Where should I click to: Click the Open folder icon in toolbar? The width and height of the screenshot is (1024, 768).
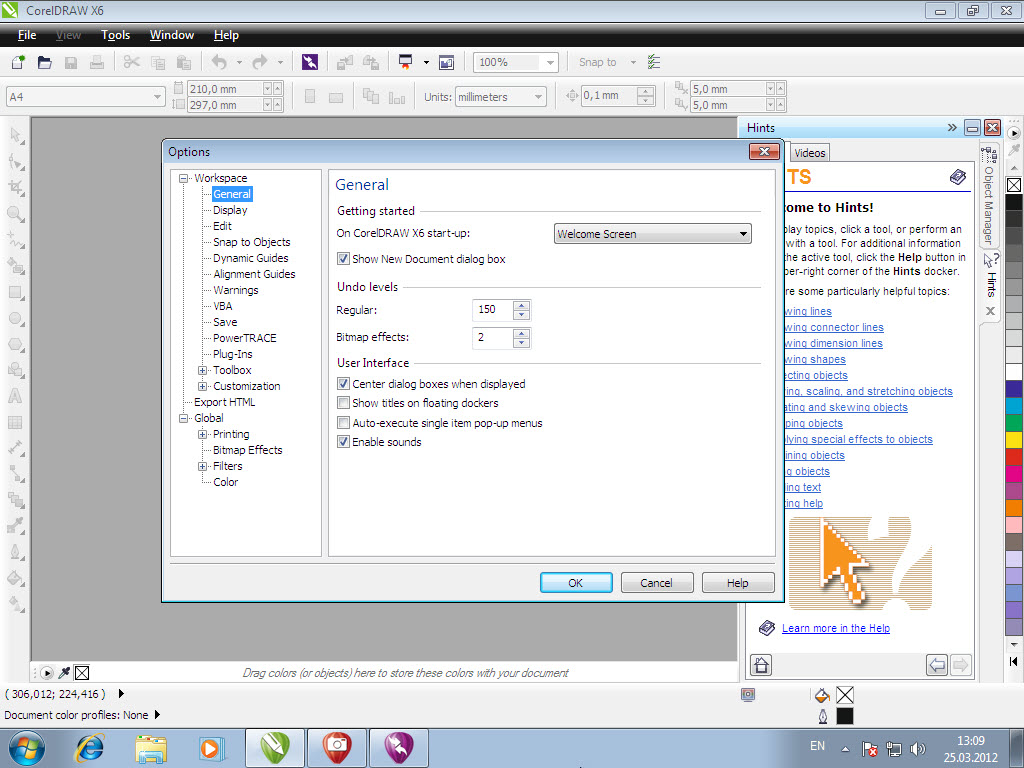44,62
